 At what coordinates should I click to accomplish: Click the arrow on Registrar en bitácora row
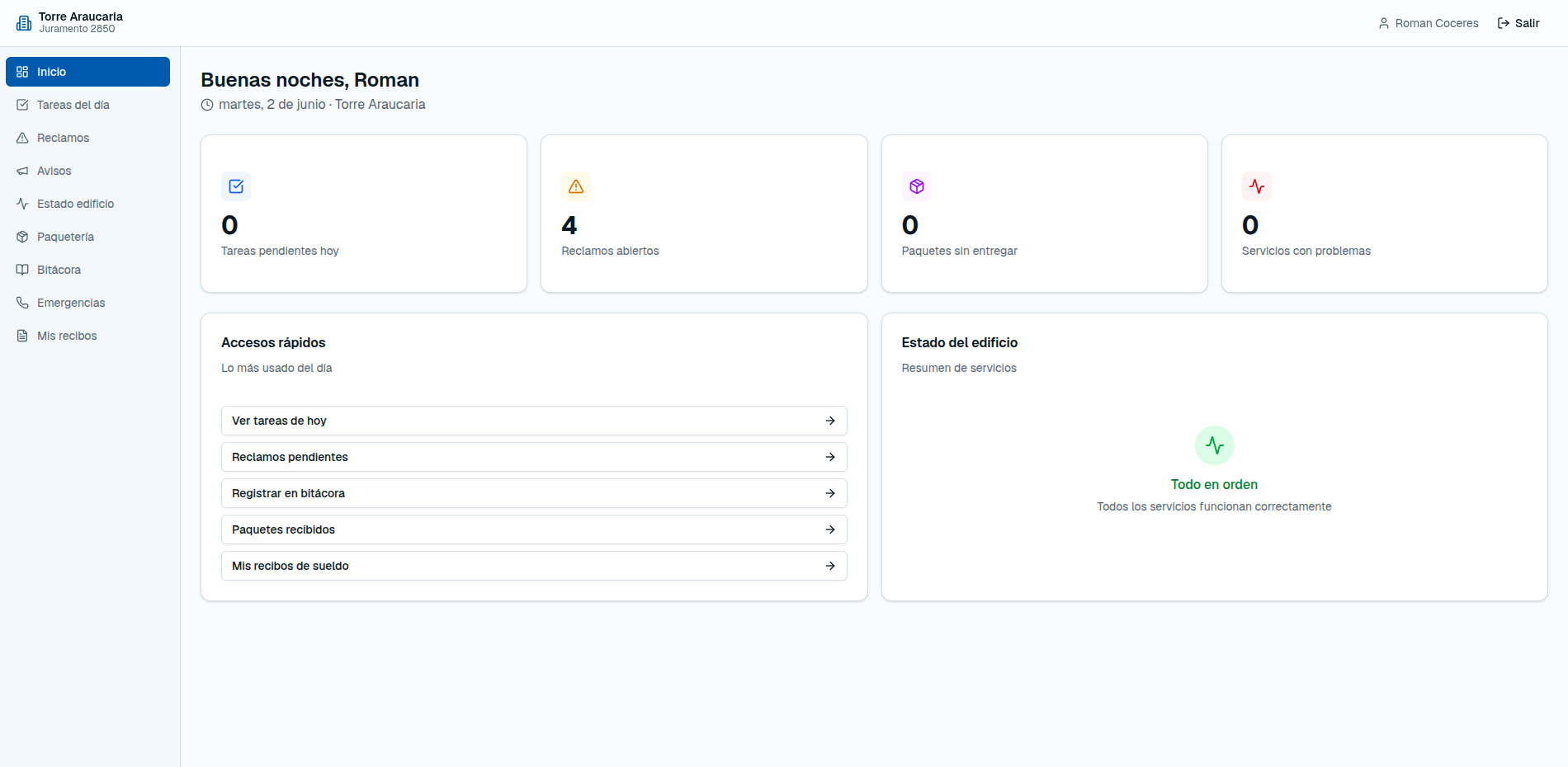coord(830,493)
